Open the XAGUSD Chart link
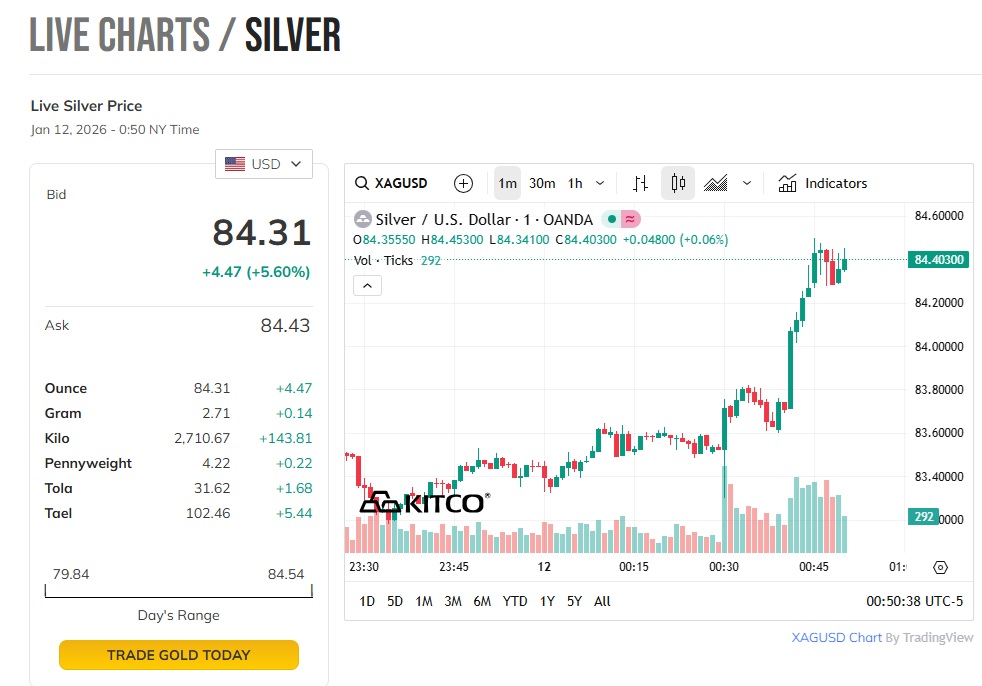The height and width of the screenshot is (686, 982). point(837,637)
